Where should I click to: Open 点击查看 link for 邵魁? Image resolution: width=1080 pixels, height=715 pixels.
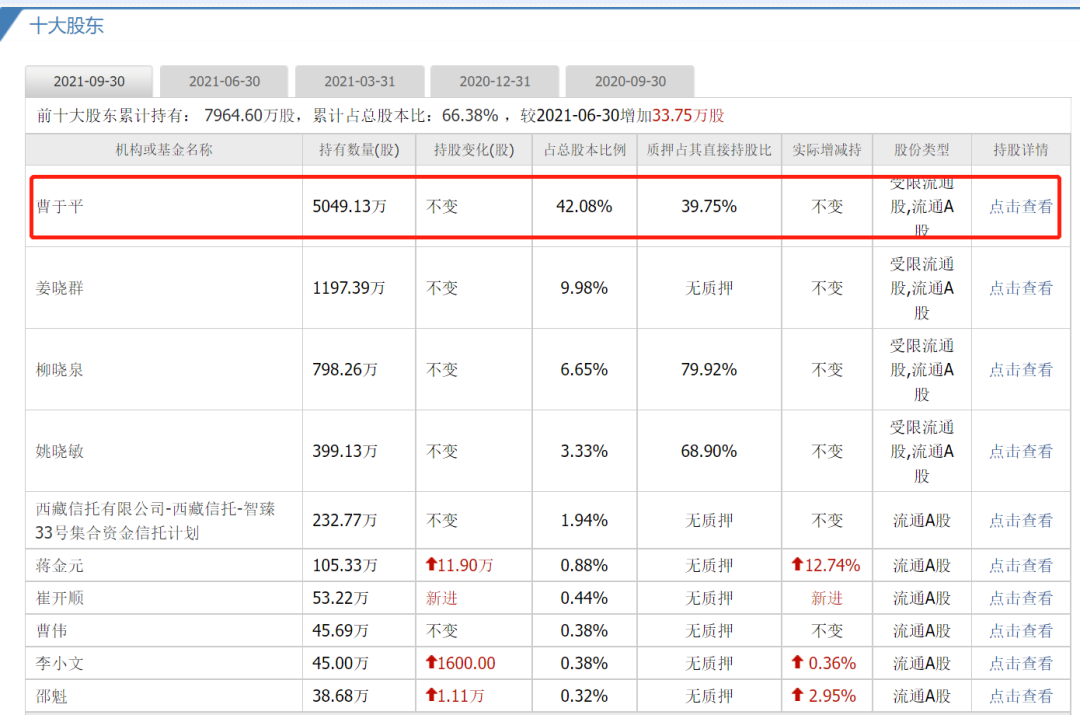click(x=1021, y=696)
